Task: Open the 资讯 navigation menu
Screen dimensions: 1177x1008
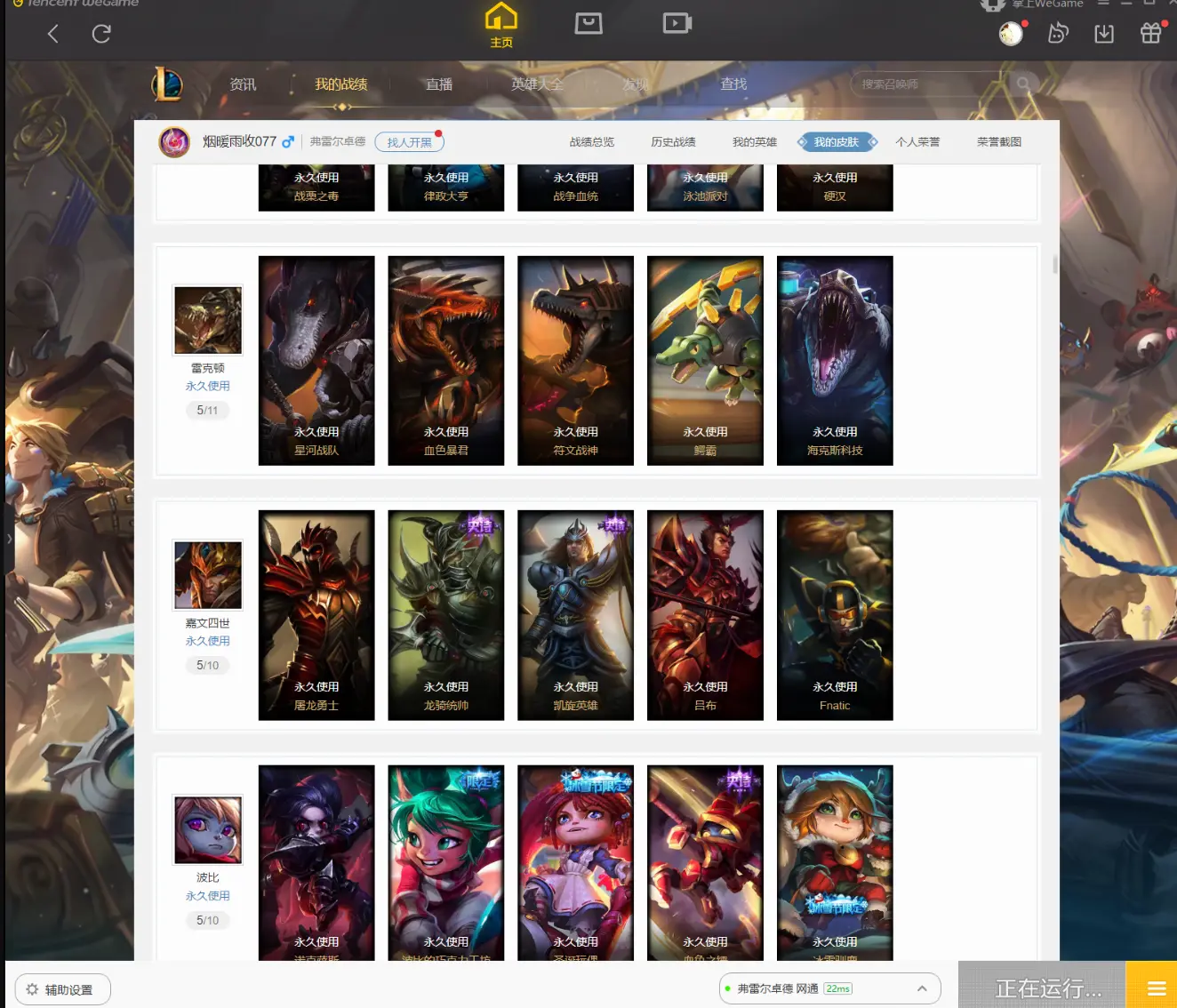Action: [243, 84]
